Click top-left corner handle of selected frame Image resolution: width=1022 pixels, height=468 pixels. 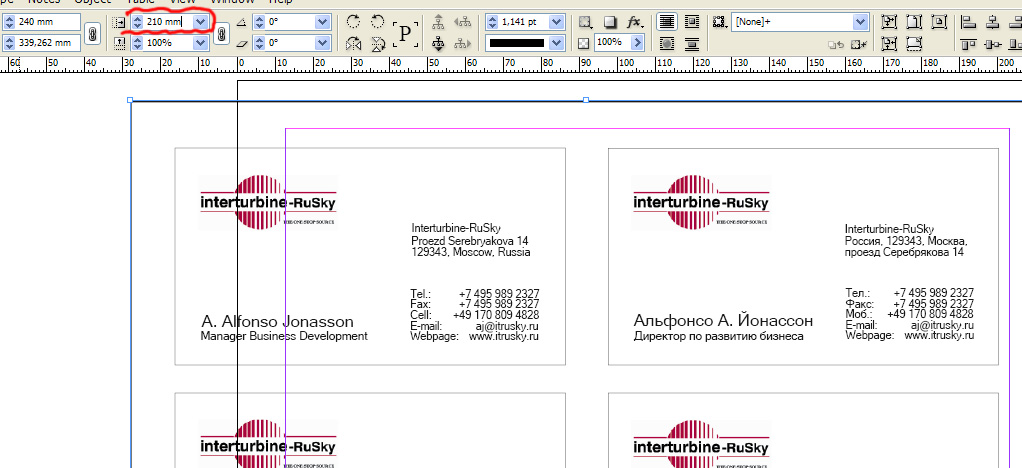(130, 100)
